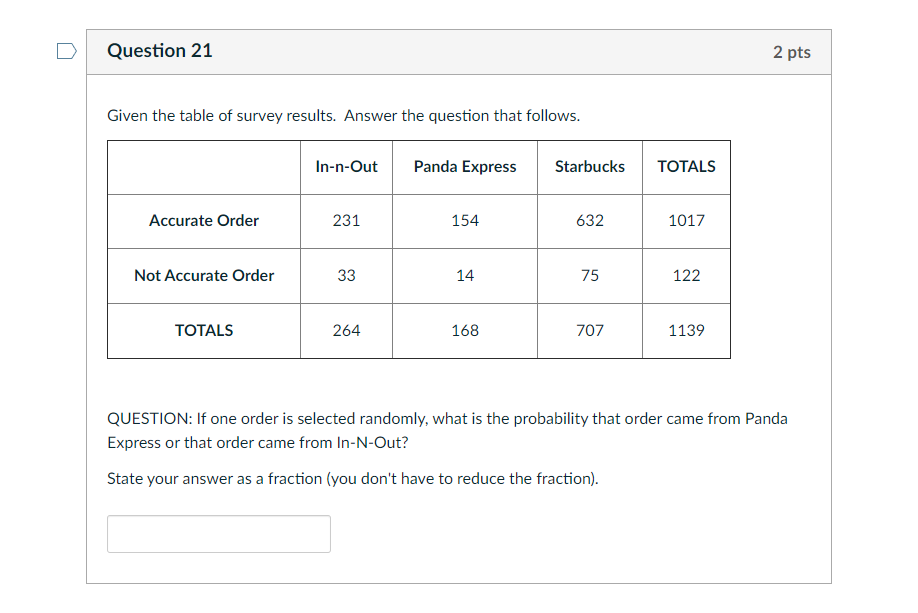Click the TOTALS column header

tap(686, 167)
